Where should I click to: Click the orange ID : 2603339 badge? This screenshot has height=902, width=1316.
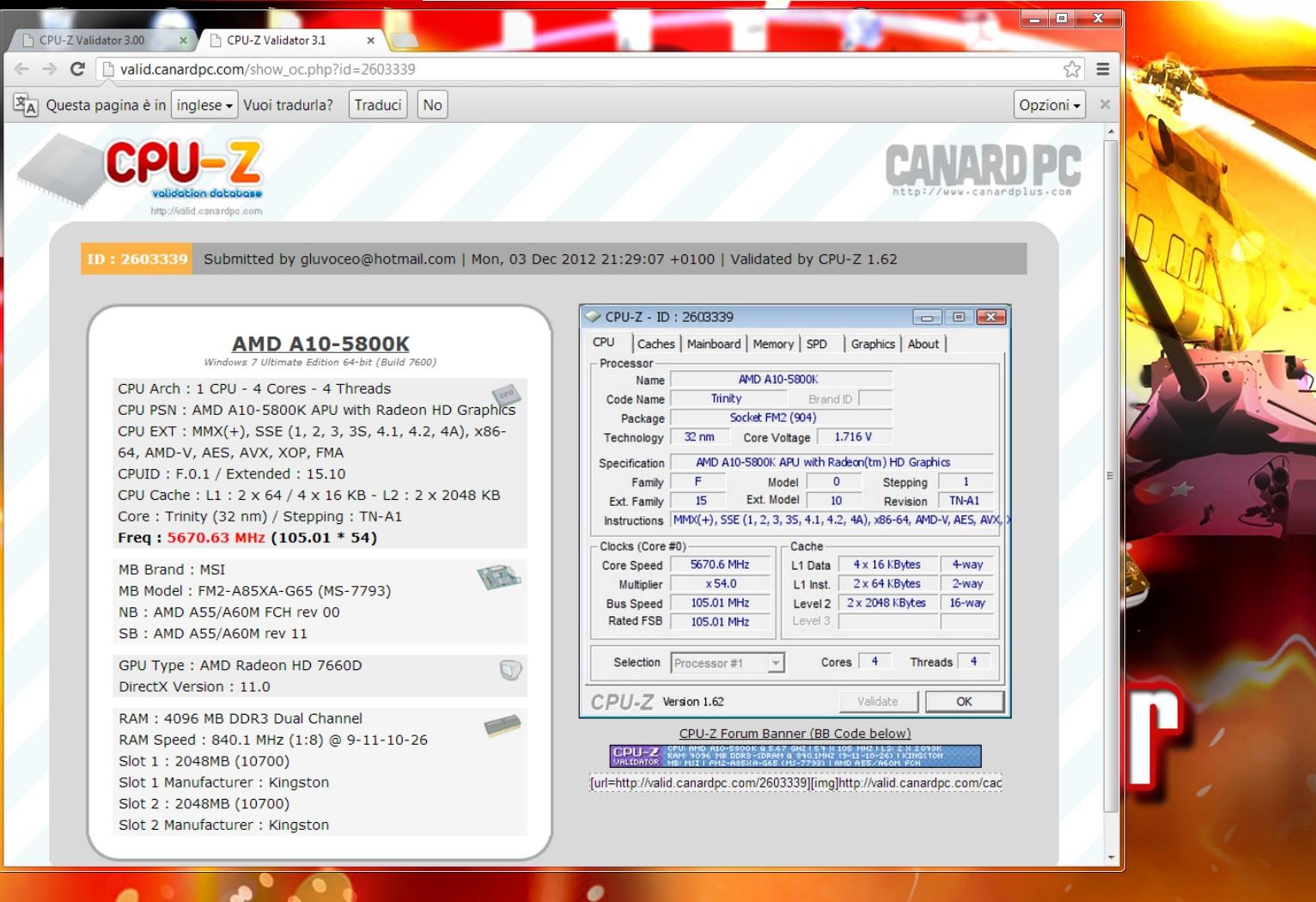pos(137,259)
